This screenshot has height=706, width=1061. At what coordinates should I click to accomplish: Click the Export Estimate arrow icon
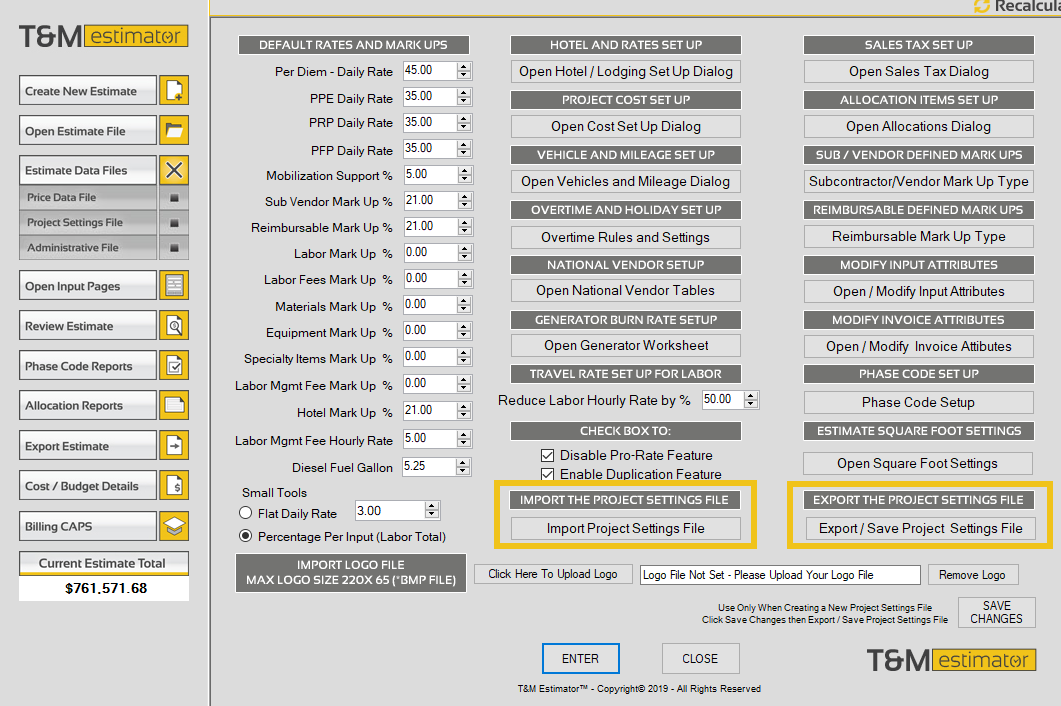click(174, 445)
